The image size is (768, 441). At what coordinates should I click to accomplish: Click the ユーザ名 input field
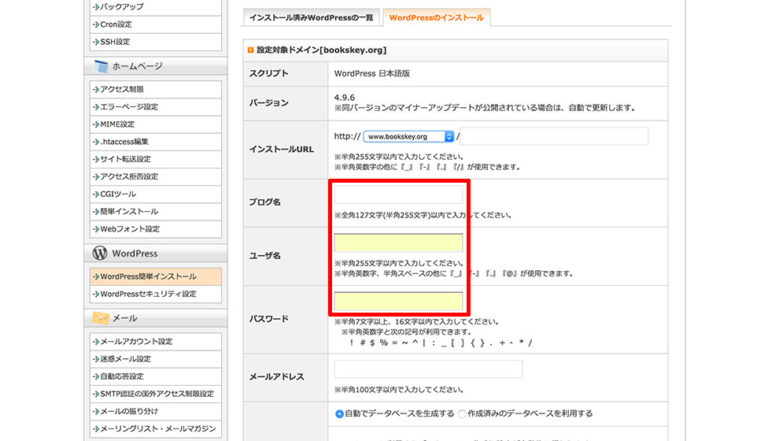[x=398, y=243]
